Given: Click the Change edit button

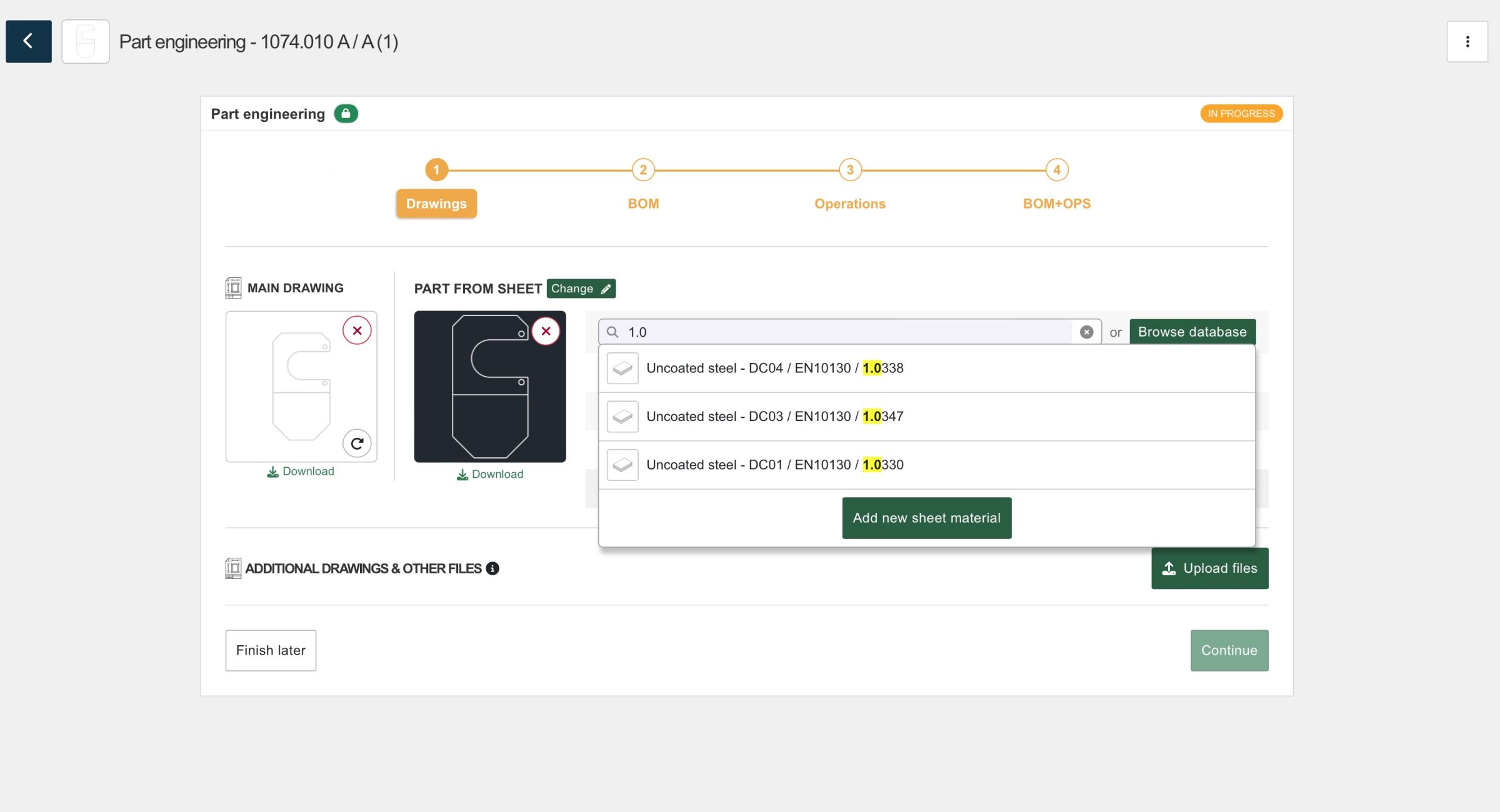Looking at the screenshot, I should [x=581, y=289].
